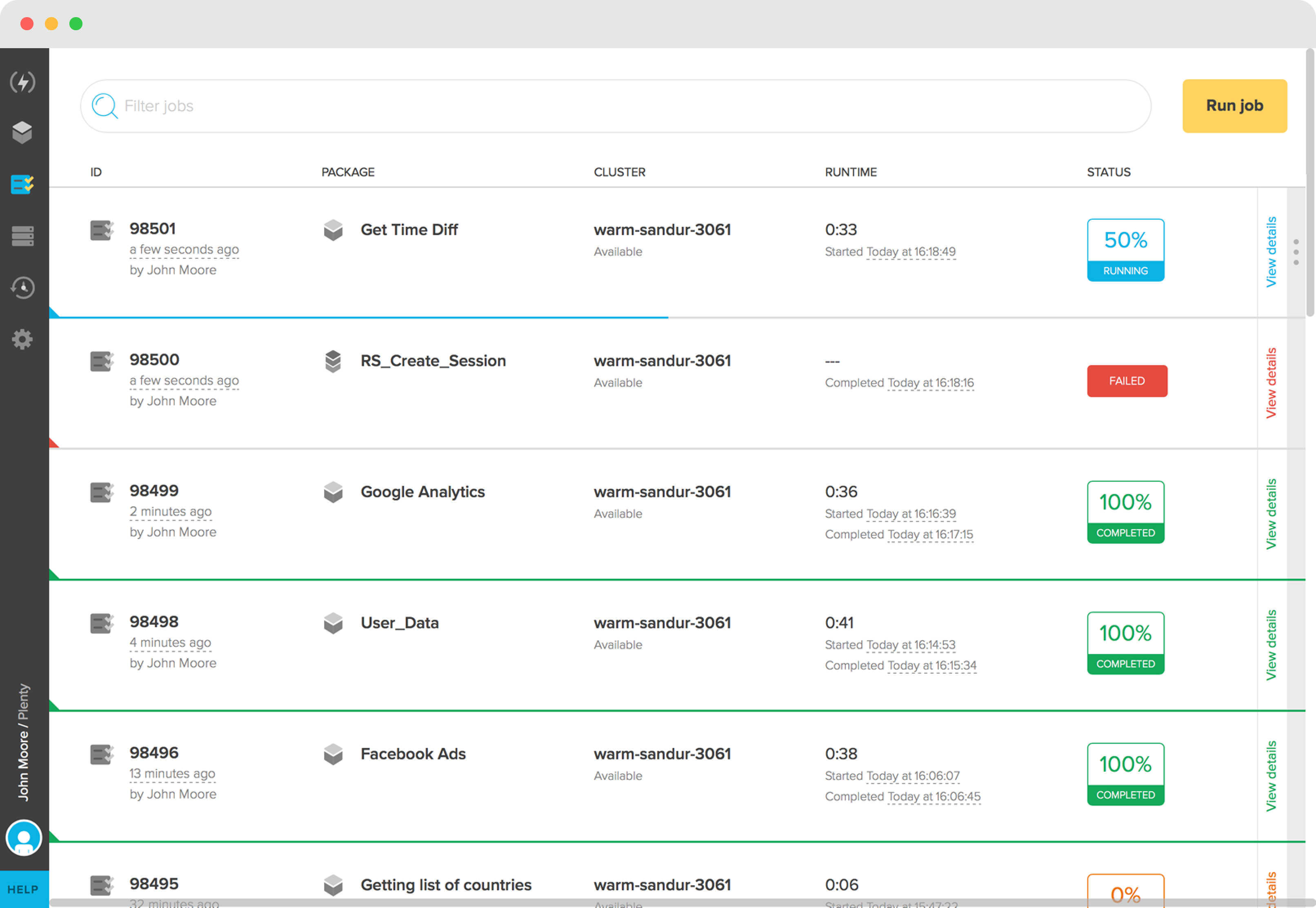Open the Packages panel via cube icon
This screenshot has width=1316, height=908.
(23, 132)
